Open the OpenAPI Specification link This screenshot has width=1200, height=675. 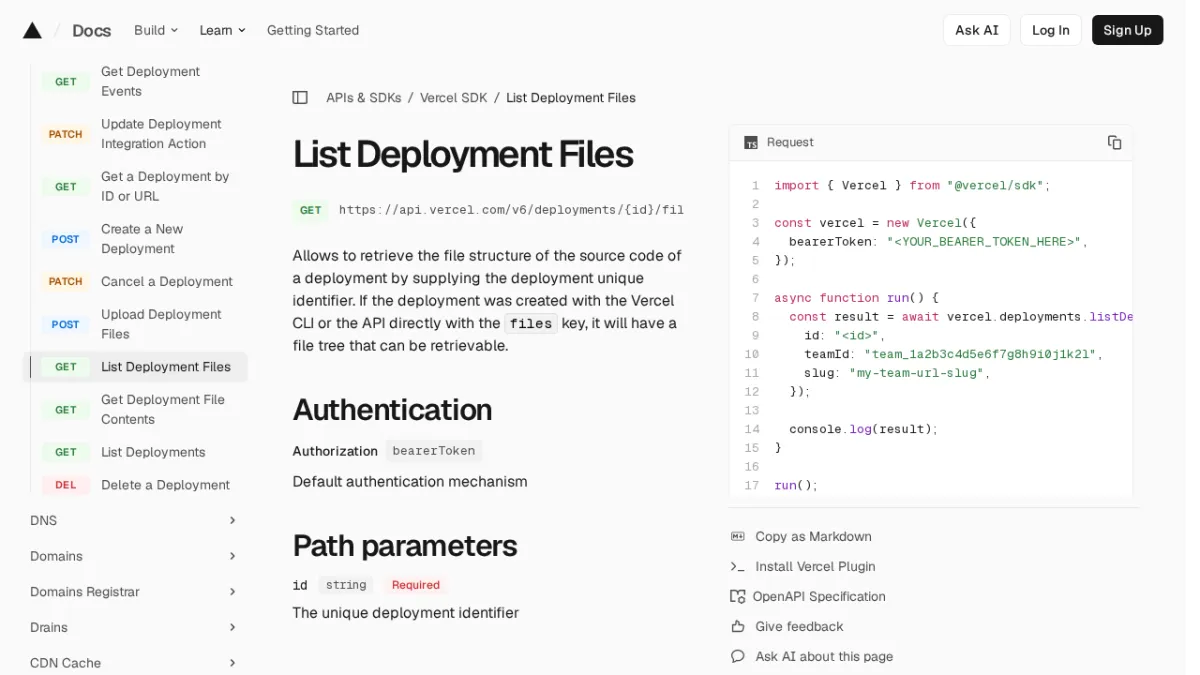[819, 597]
